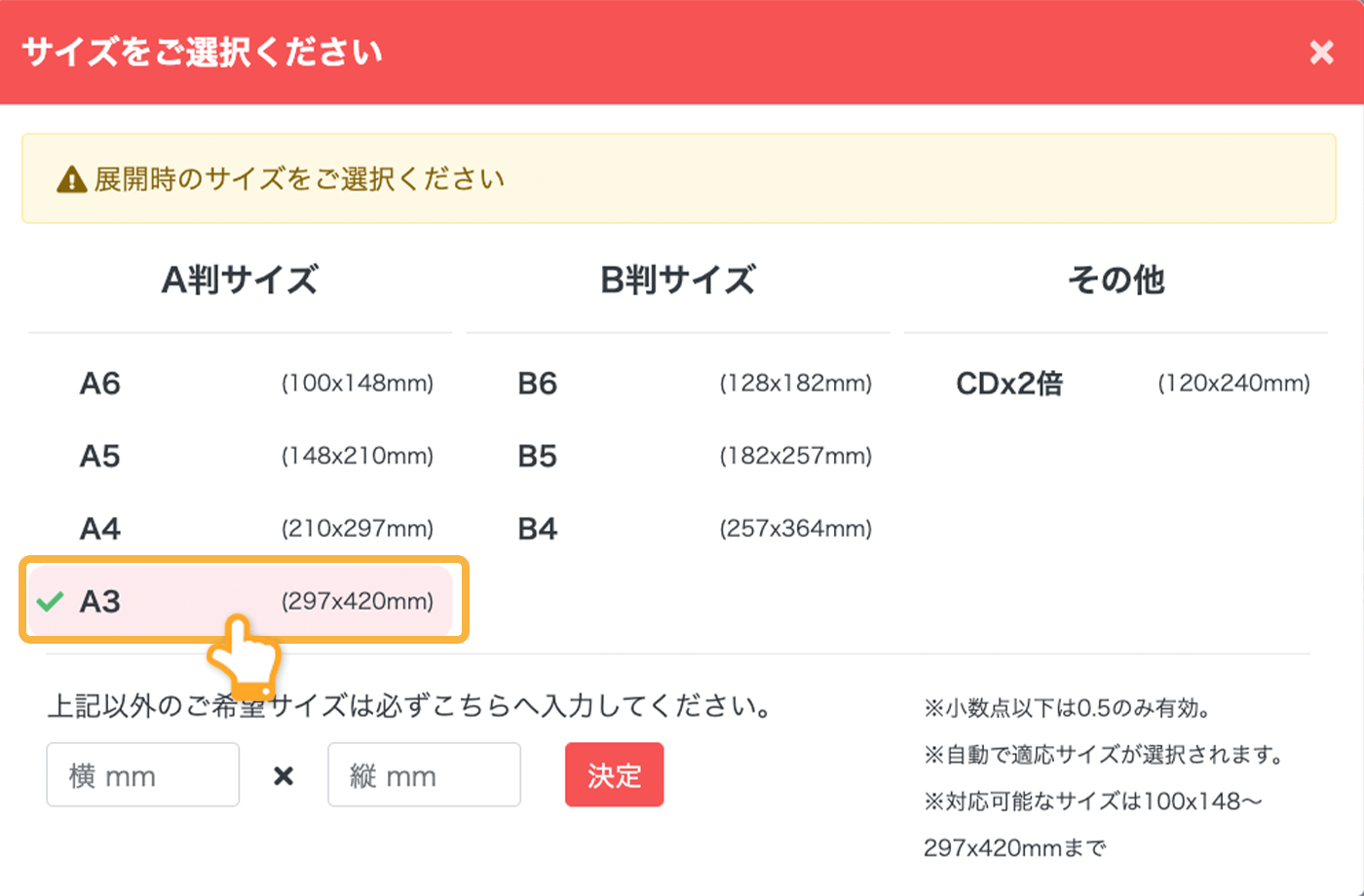The width and height of the screenshot is (1364, 896).
Task: Choose B6 size (128x182mm)
Action: click(x=677, y=383)
